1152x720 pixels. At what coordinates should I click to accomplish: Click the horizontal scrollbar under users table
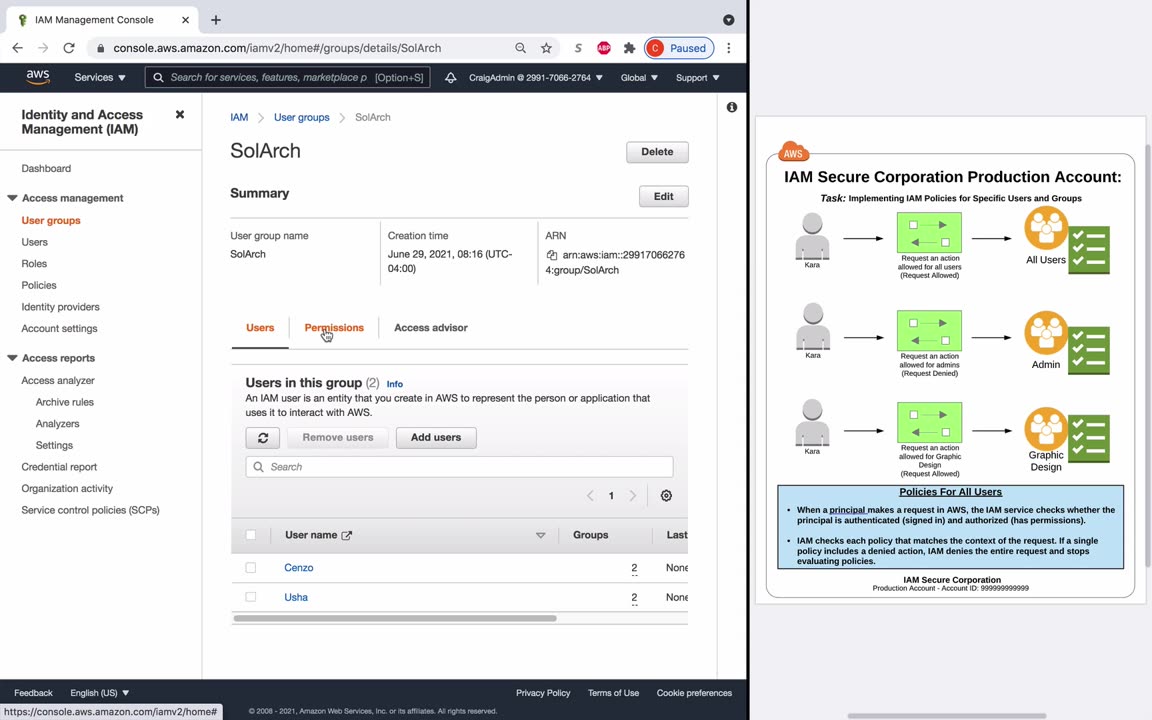pos(395,619)
